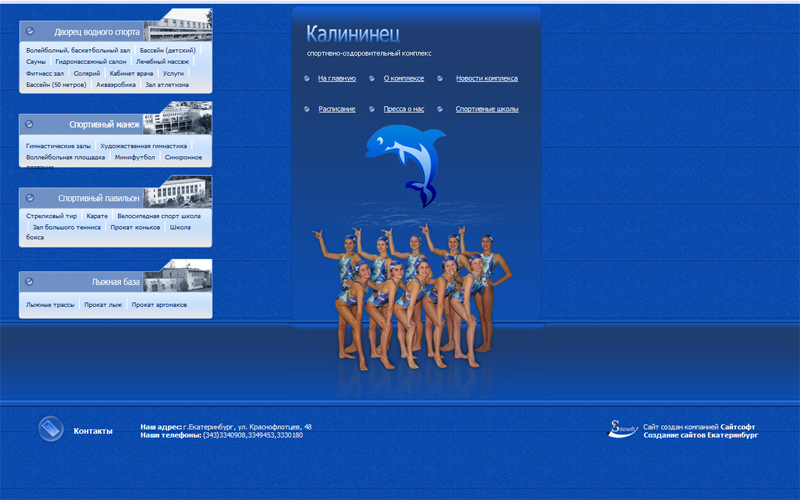800x500 pixels.
Task: Open Гимнастические залы link
Action: (x=58, y=145)
